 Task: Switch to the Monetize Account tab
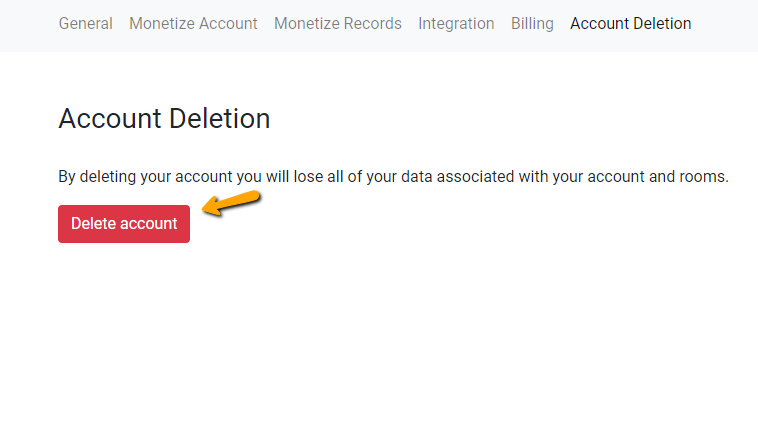[193, 24]
